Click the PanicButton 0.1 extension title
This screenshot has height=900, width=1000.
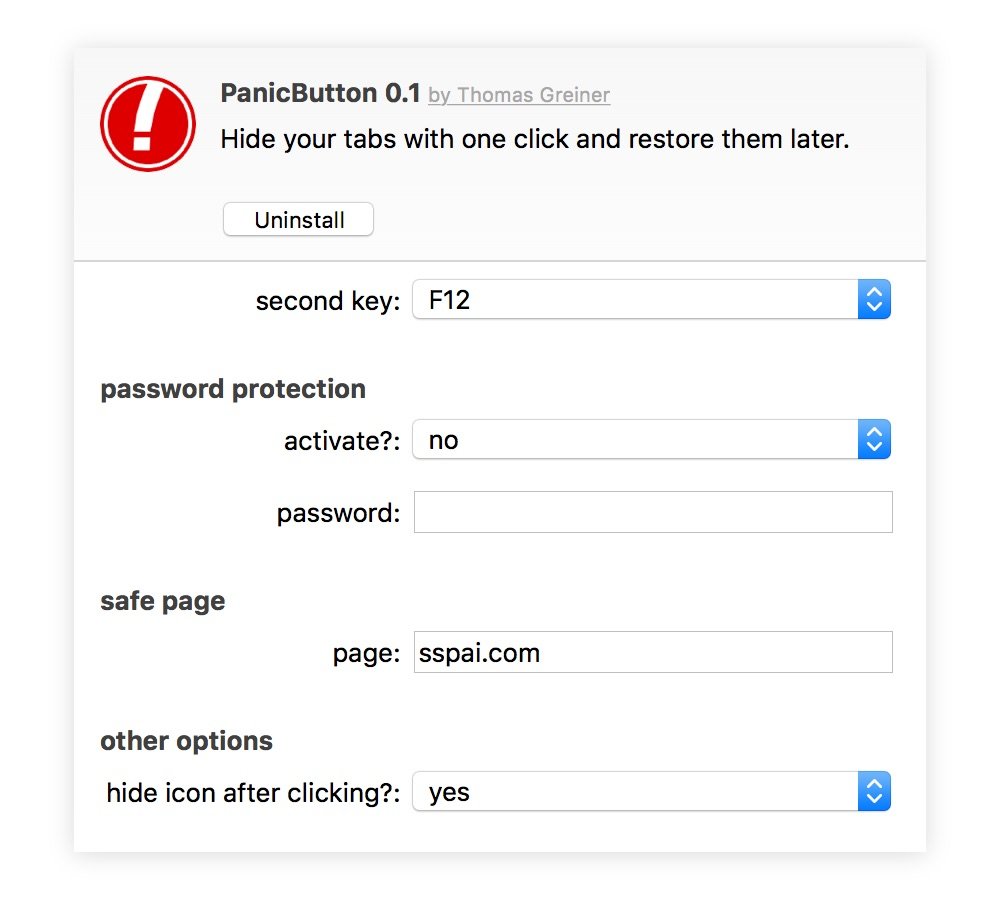[320, 93]
